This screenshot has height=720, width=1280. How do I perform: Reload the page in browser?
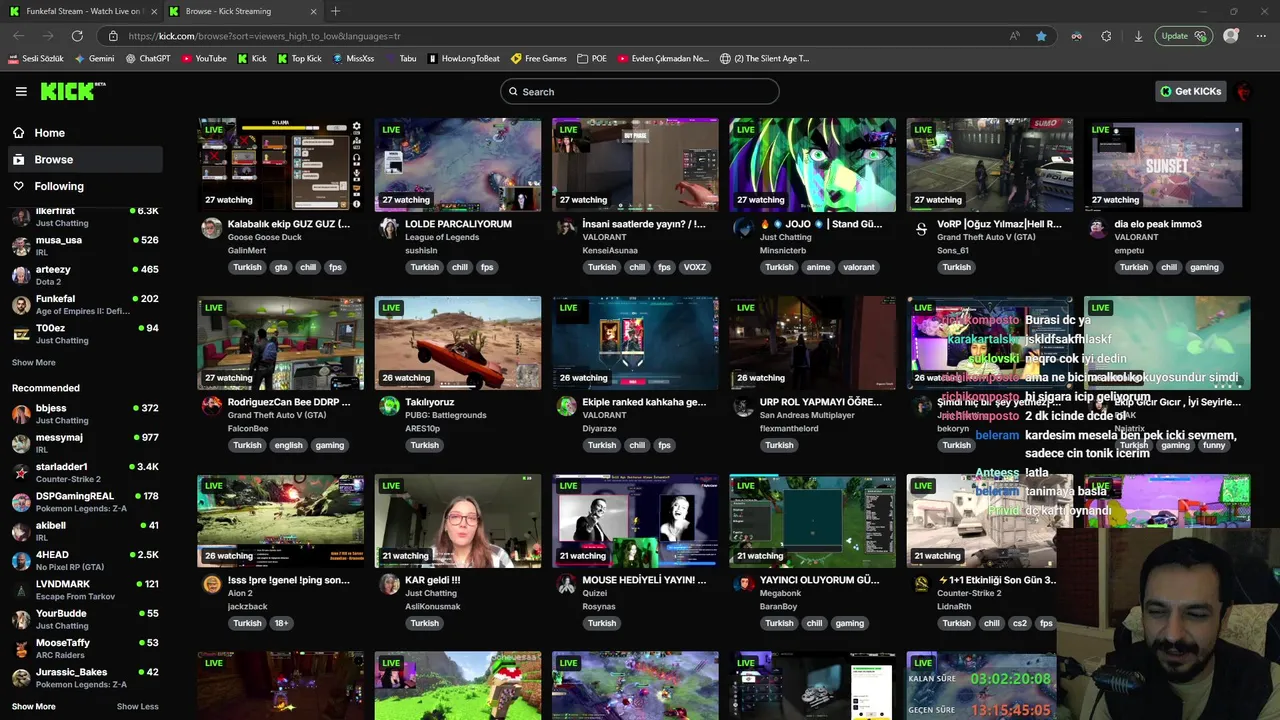[x=77, y=36]
